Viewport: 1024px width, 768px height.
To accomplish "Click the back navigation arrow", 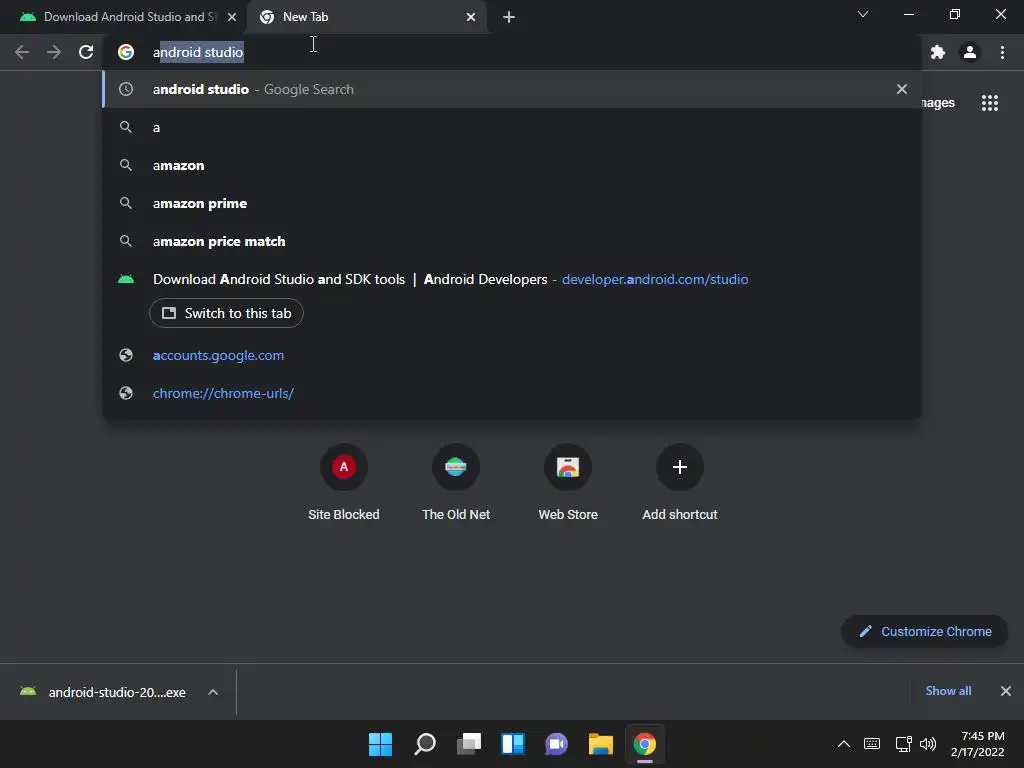I will pos(22,52).
